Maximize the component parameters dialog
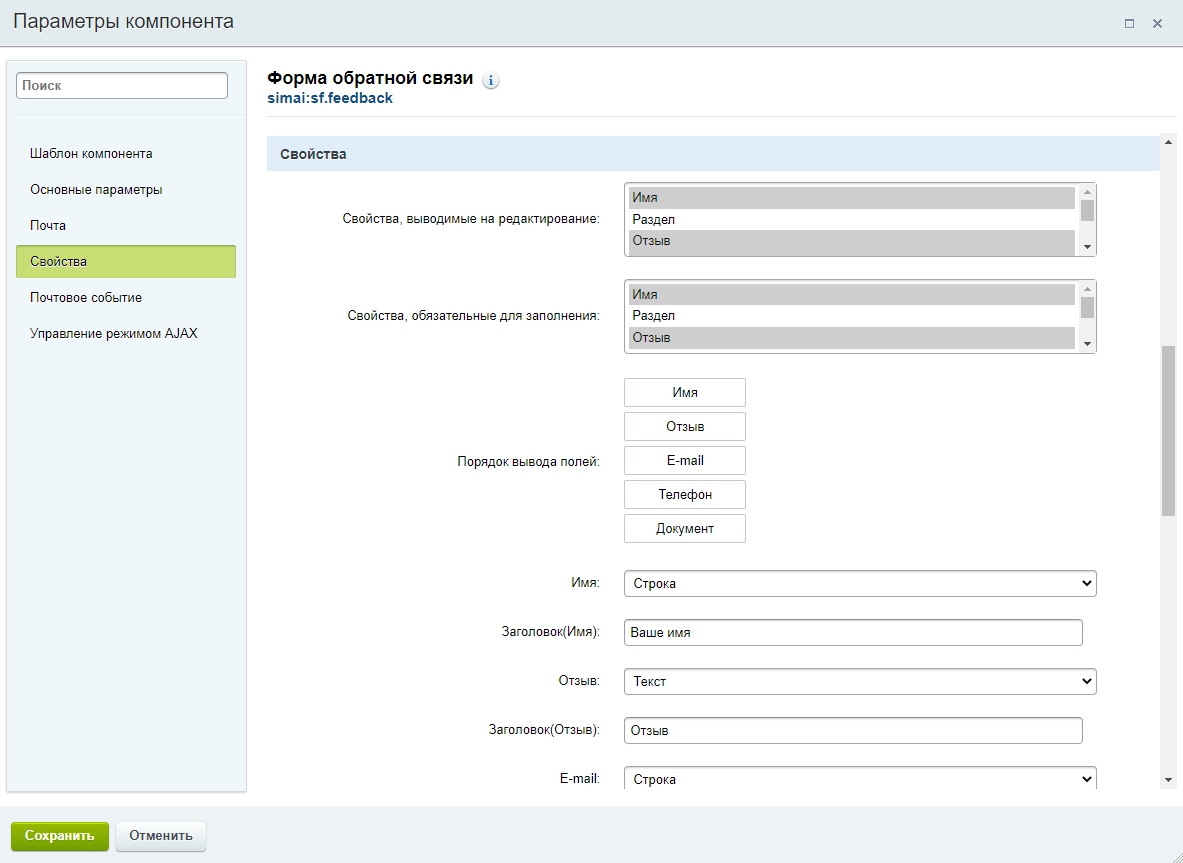1183x863 pixels. [x=1129, y=23]
